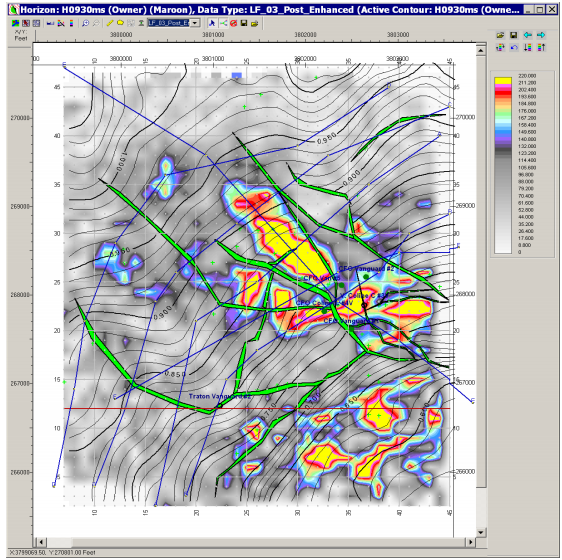Select the blue arrow pointer picking tool
The image size is (562, 560).
[x=212, y=23]
